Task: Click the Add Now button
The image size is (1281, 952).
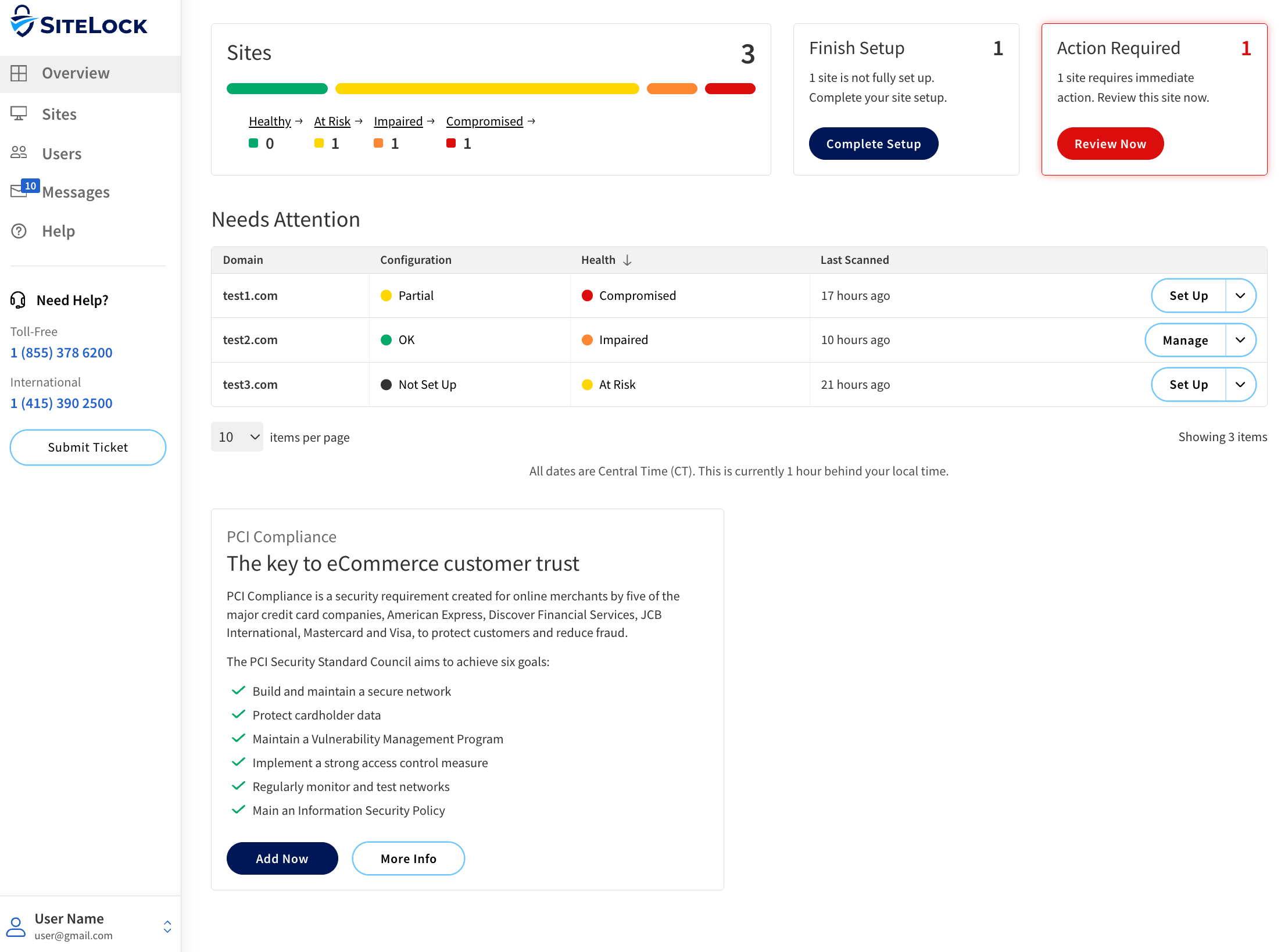Action: point(282,858)
